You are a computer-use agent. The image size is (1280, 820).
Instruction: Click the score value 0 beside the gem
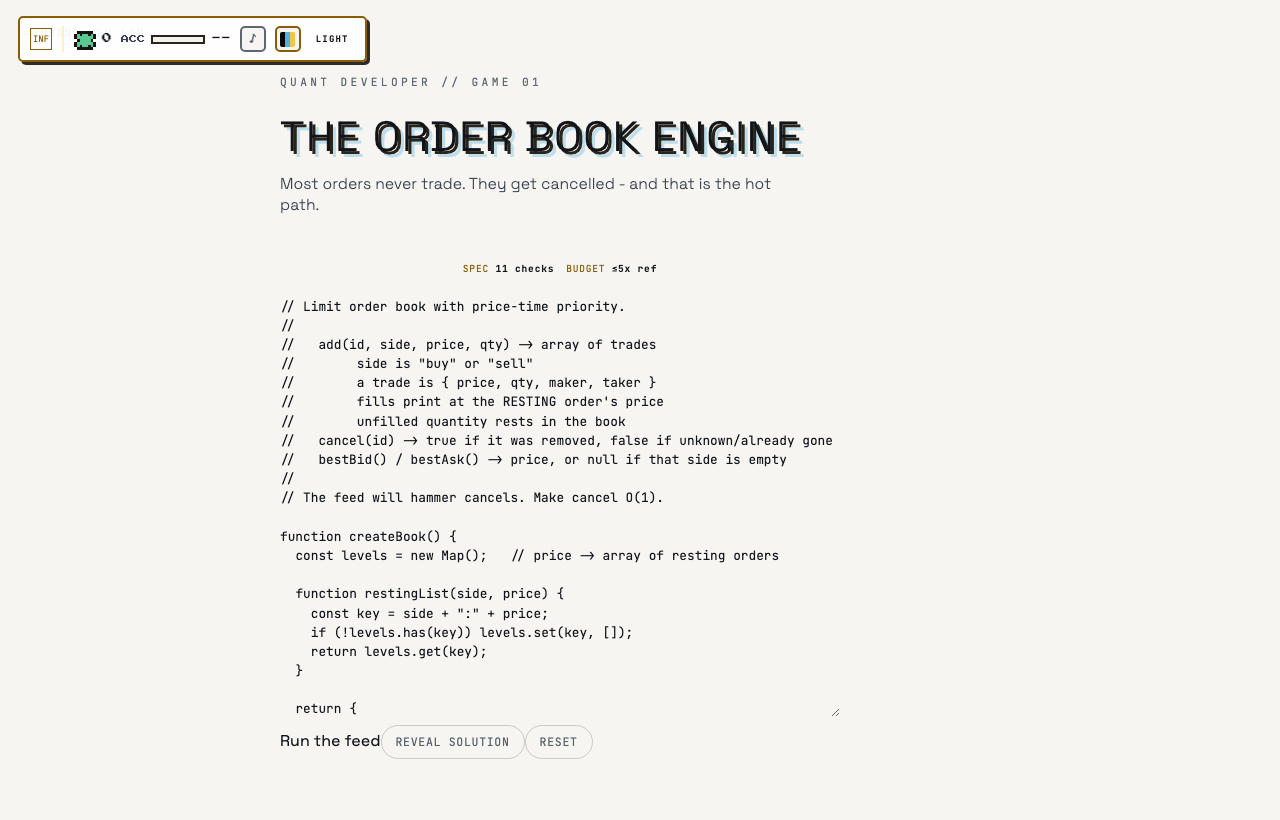coord(106,38)
